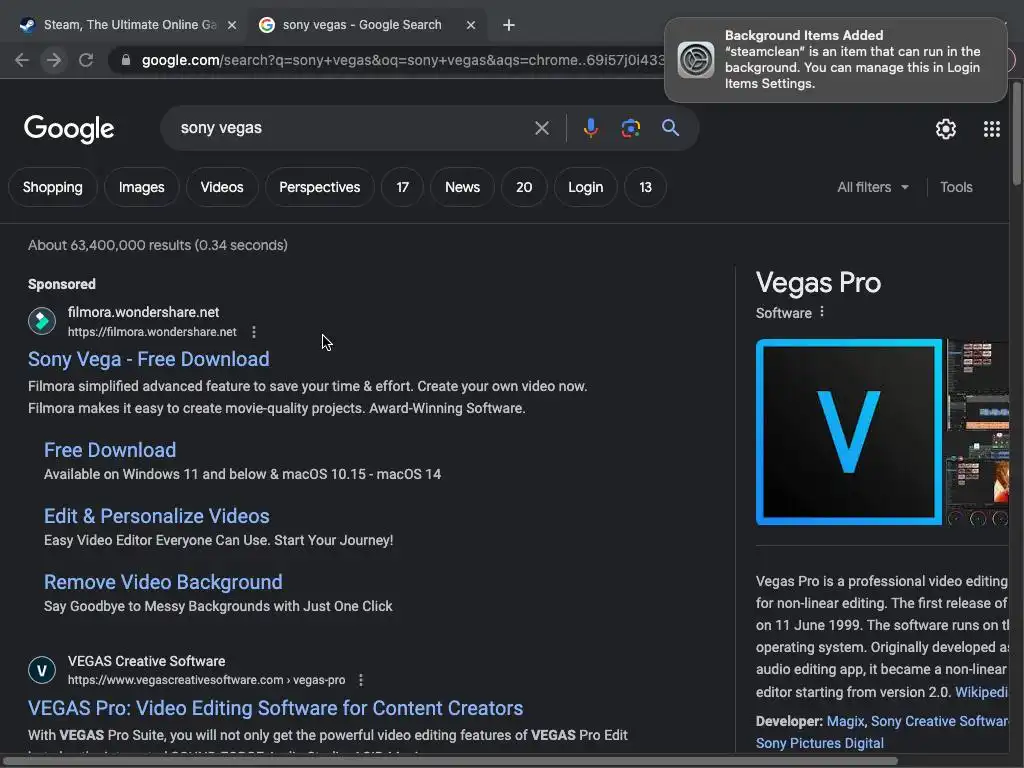Open Sony Pictures Digital link
This screenshot has height=768, width=1024.
tap(820, 743)
